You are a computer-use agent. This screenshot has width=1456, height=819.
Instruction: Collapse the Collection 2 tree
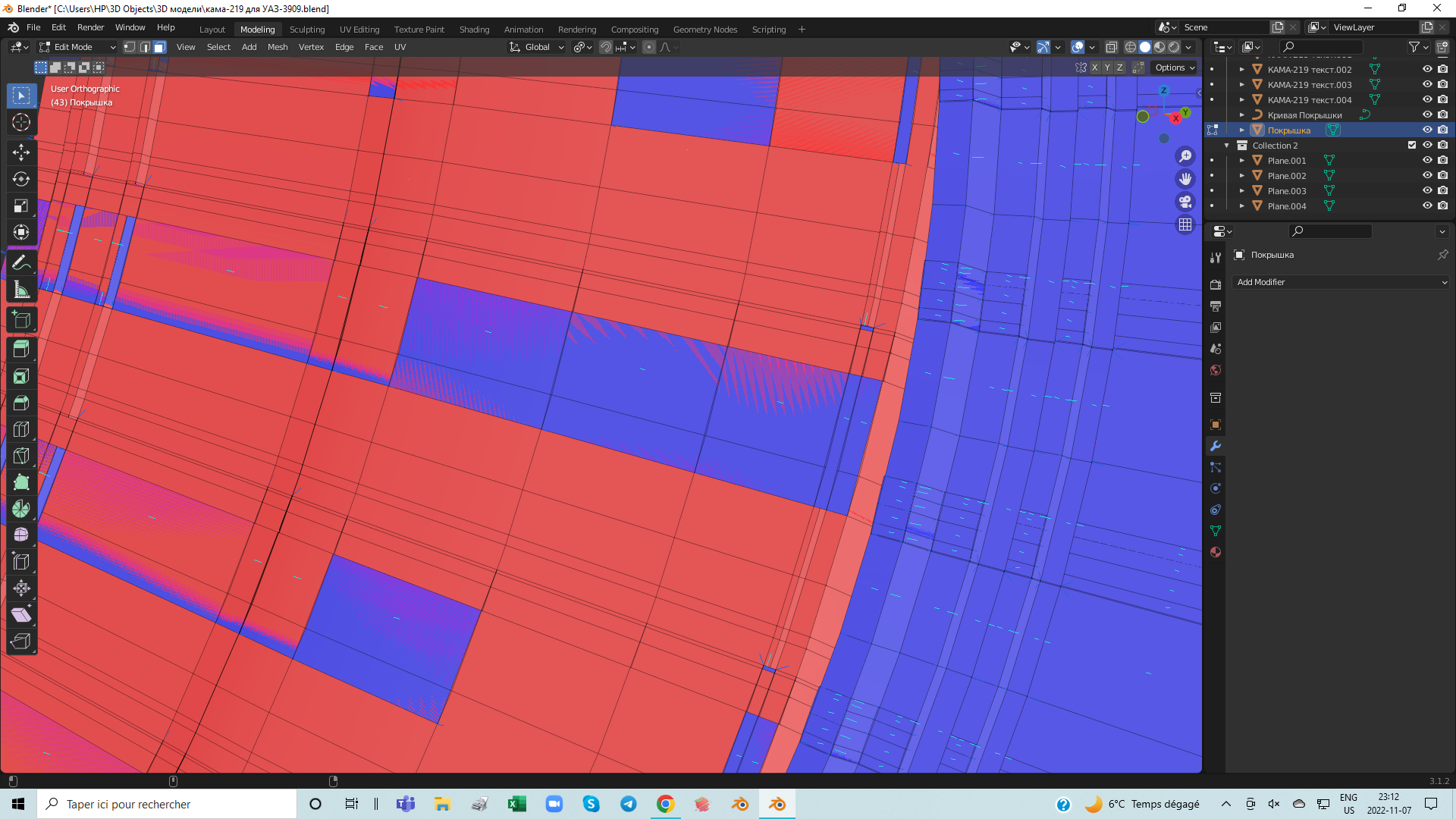tap(1227, 146)
